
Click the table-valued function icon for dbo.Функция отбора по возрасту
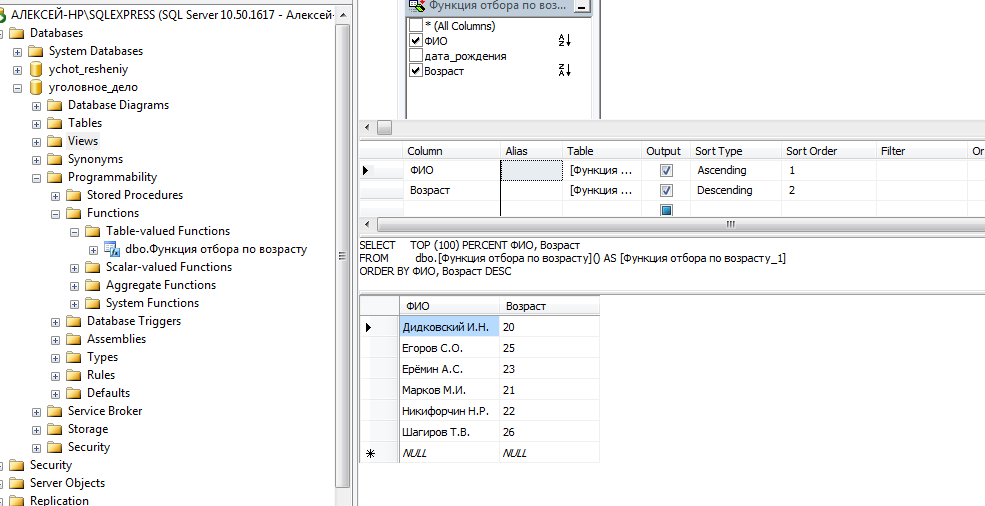click(111, 249)
